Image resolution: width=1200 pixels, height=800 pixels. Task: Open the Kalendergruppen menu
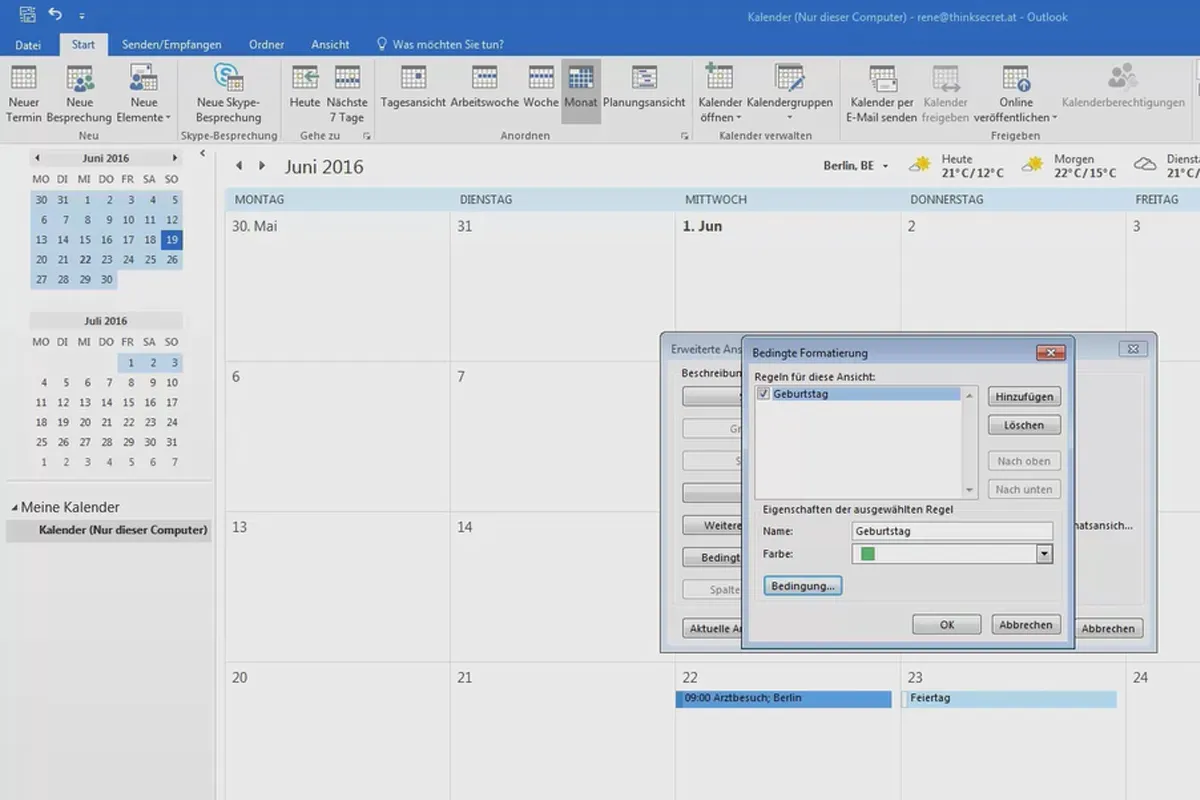coord(790,95)
